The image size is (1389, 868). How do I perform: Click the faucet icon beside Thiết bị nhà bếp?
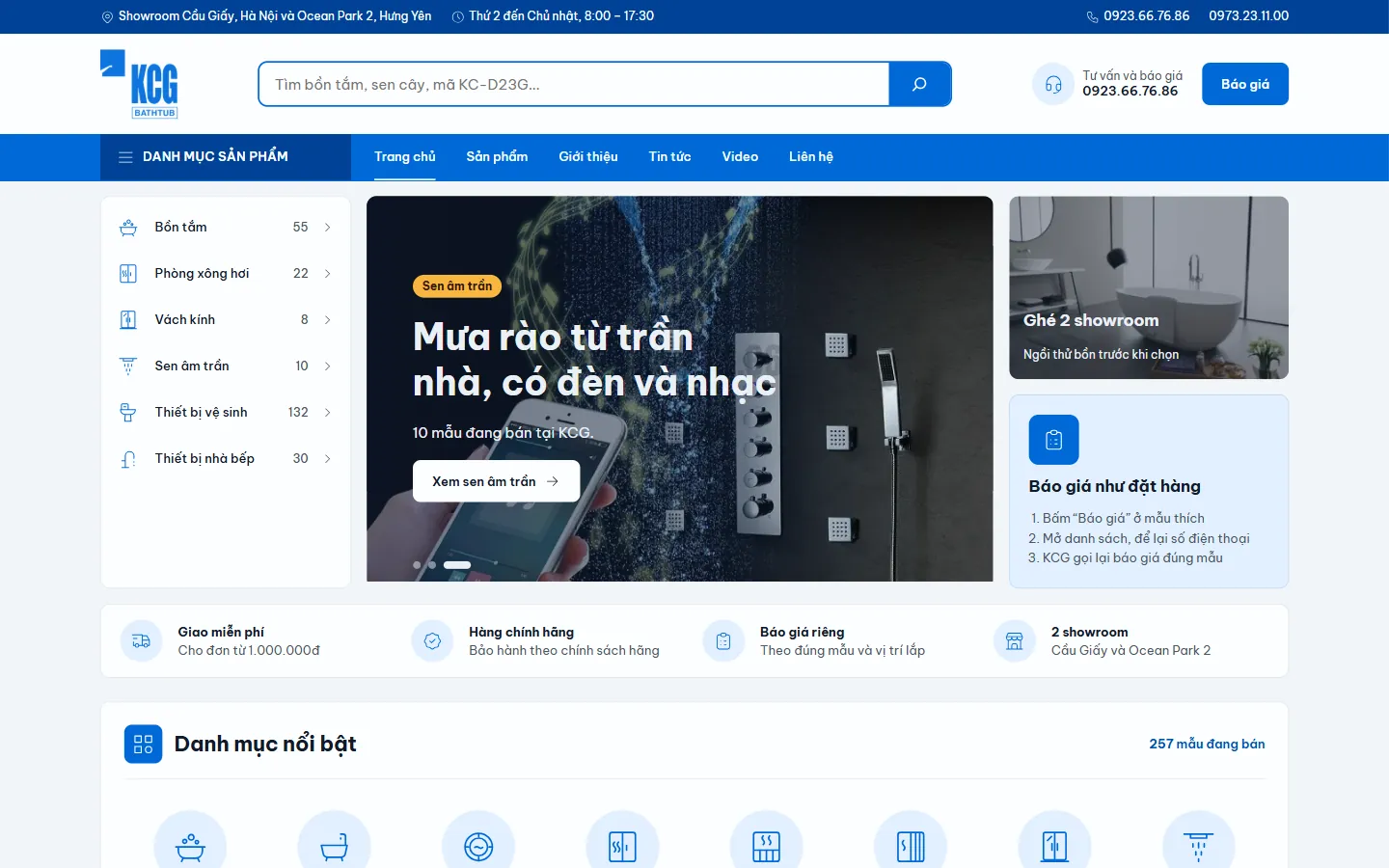click(128, 459)
